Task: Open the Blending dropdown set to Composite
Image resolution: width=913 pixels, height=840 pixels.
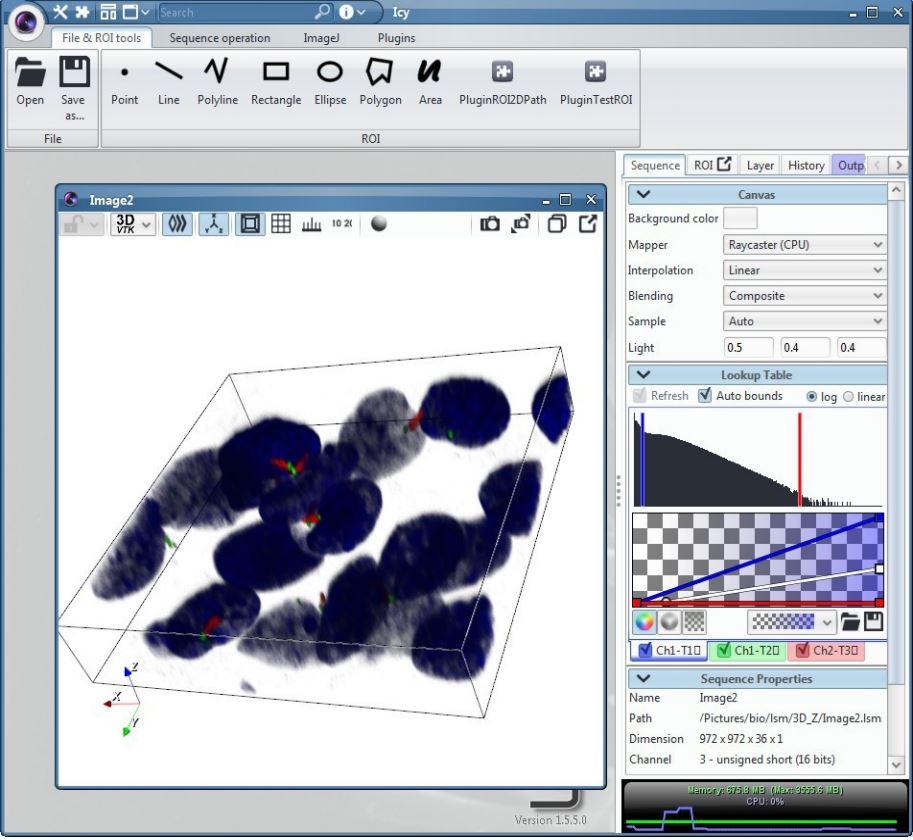Action: click(804, 296)
